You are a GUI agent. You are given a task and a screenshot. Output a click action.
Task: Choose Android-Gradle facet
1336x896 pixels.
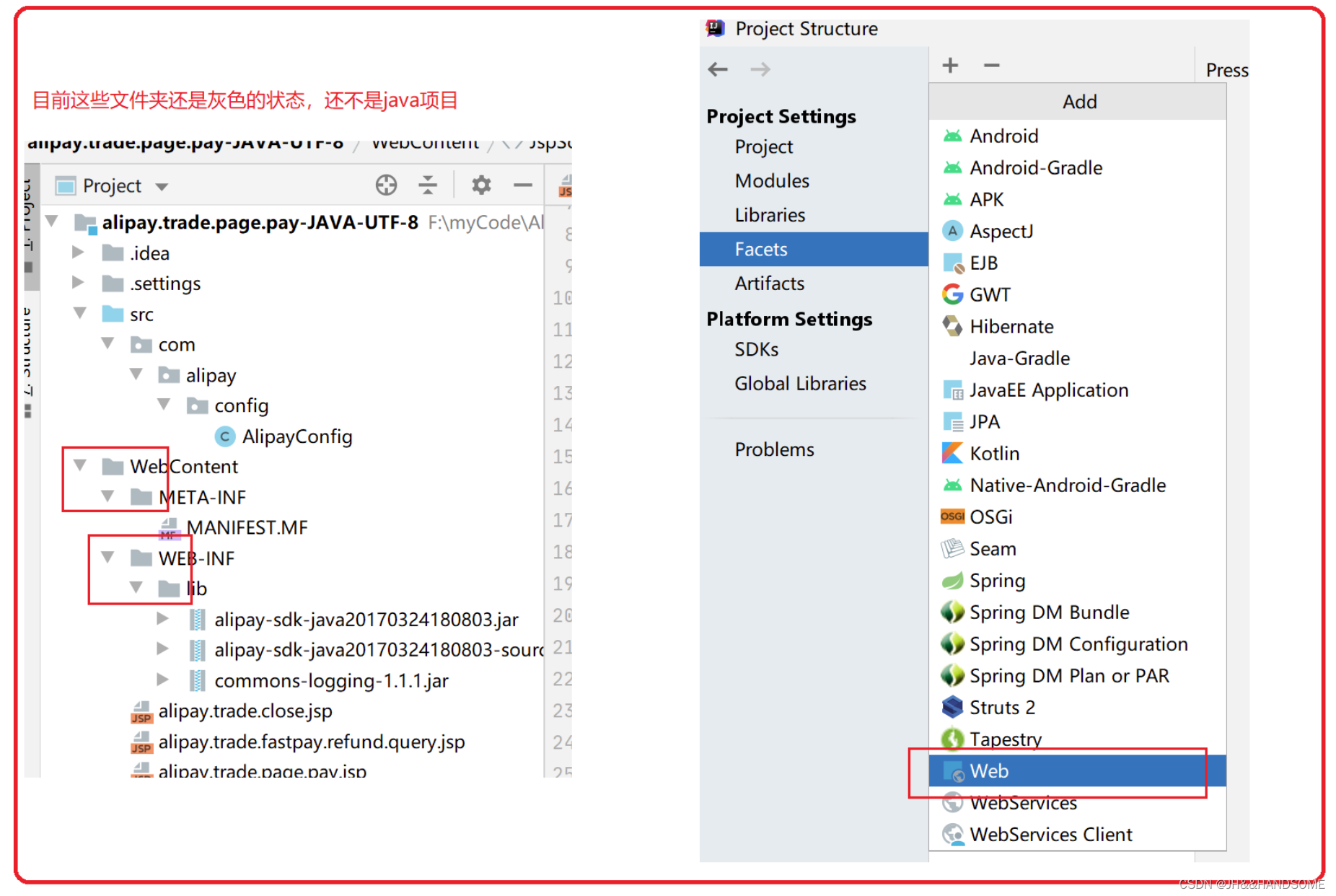coord(1077,167)
